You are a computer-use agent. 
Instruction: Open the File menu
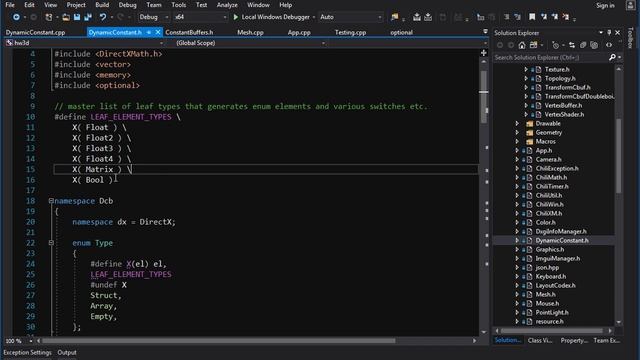(x=10, y=5)
